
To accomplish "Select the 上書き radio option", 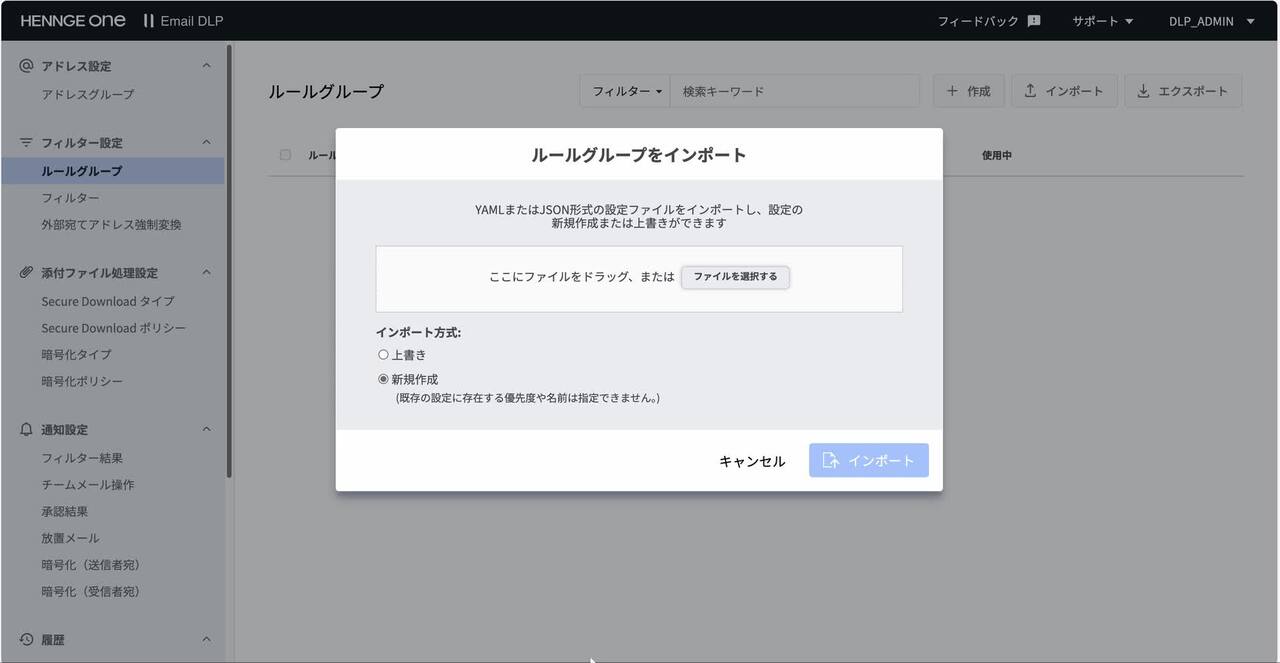I will pos(383,355).
